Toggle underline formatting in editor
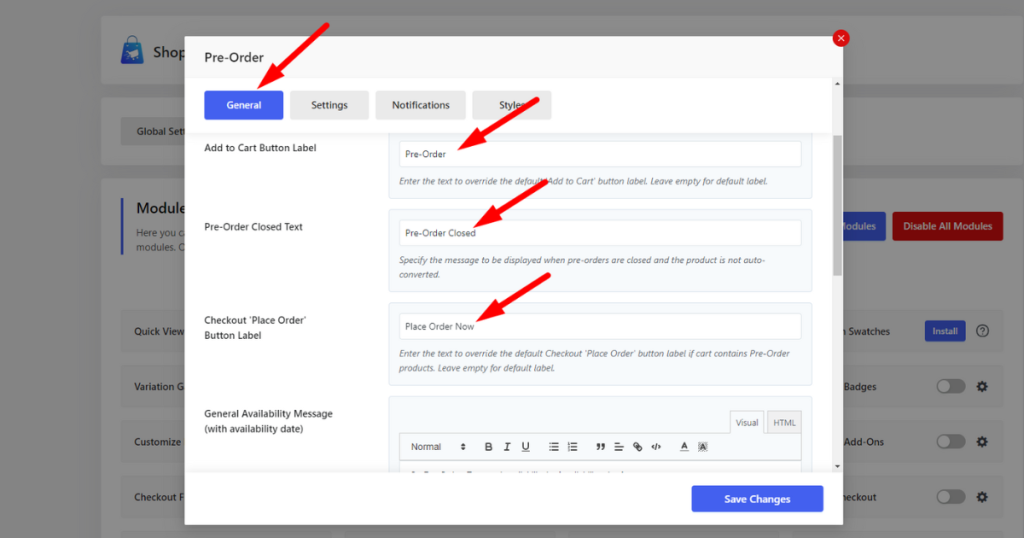The image size is (1024, 538). point(525,447)
